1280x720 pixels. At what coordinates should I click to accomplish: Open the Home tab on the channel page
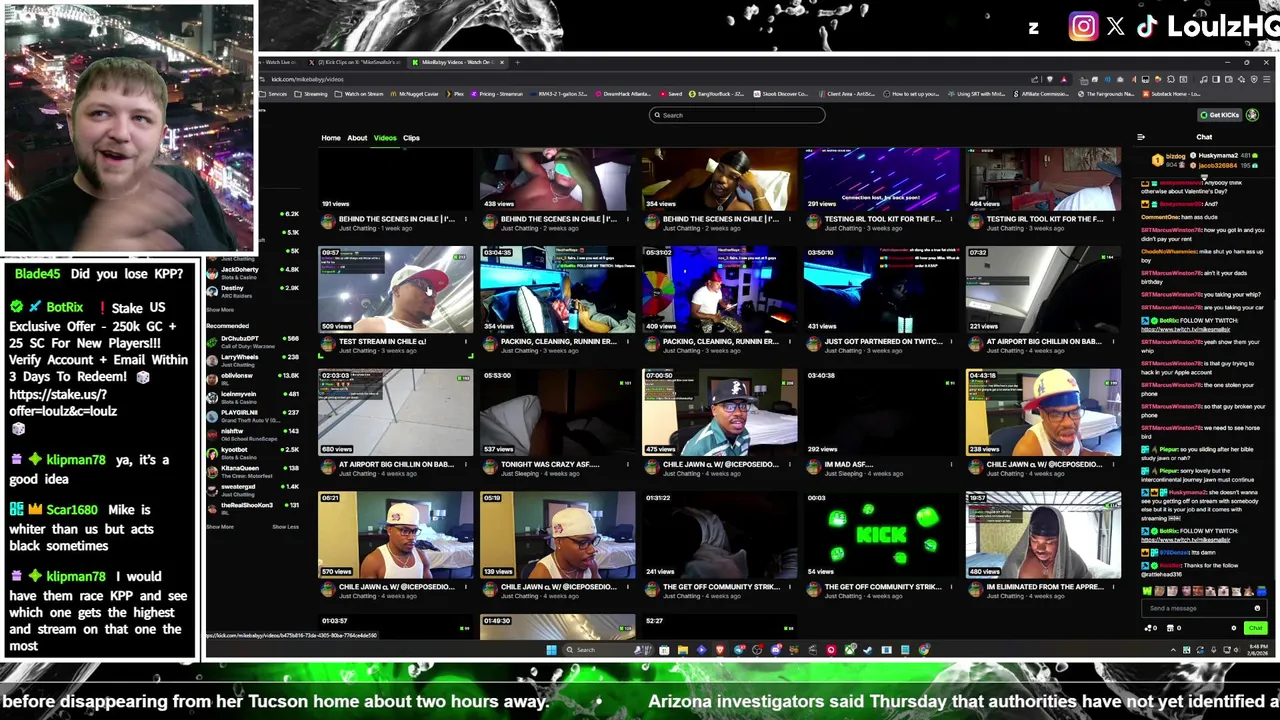click(331, 138)
